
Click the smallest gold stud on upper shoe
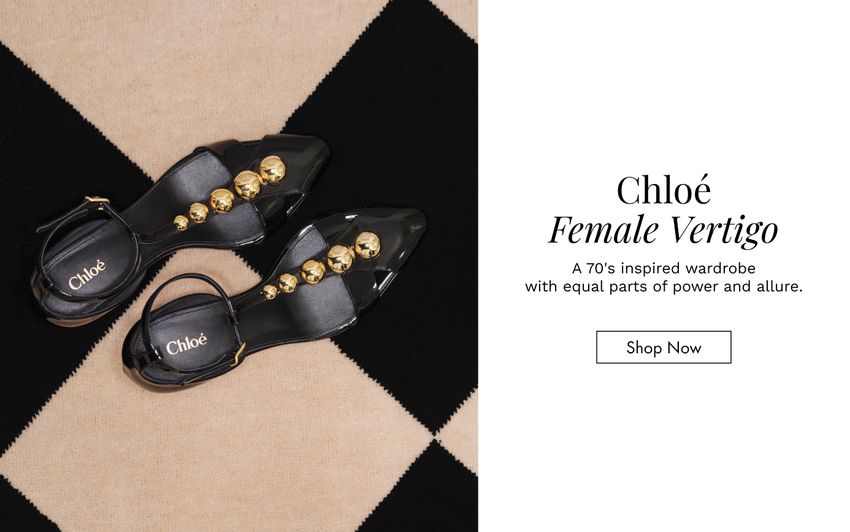181,222
